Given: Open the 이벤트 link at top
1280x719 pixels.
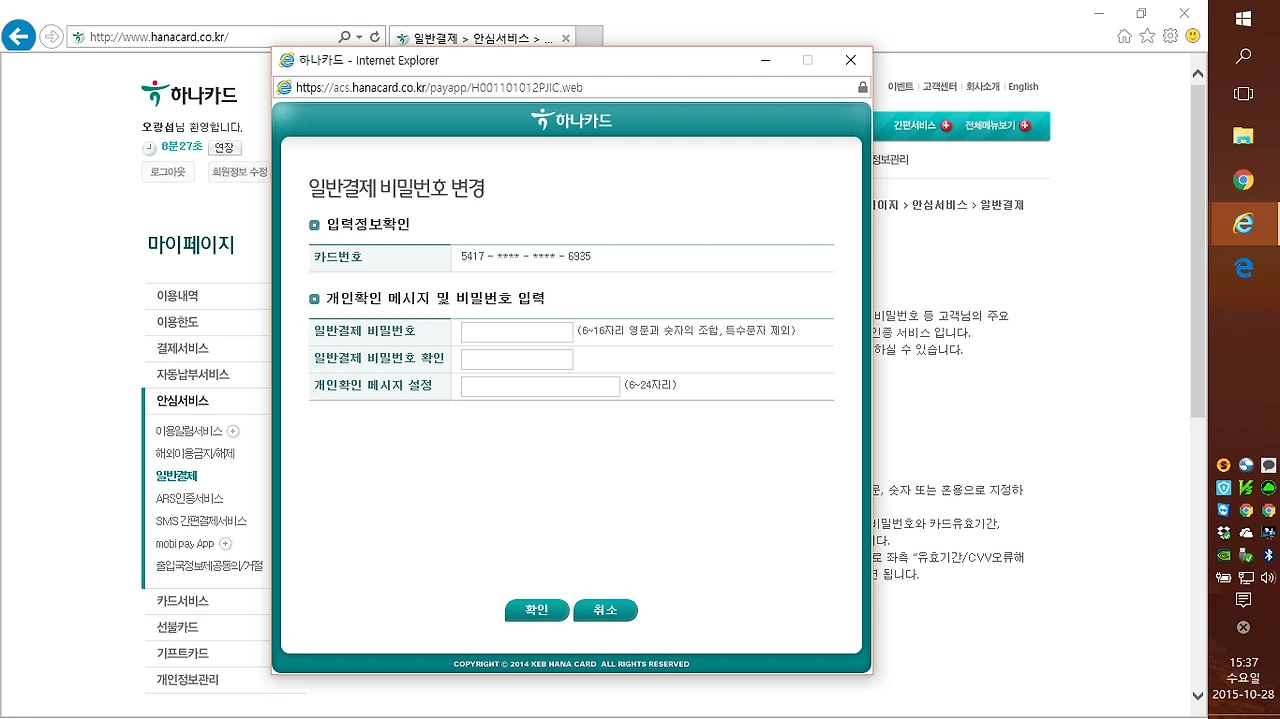Looking at the screenshot, I should point(900,87).
